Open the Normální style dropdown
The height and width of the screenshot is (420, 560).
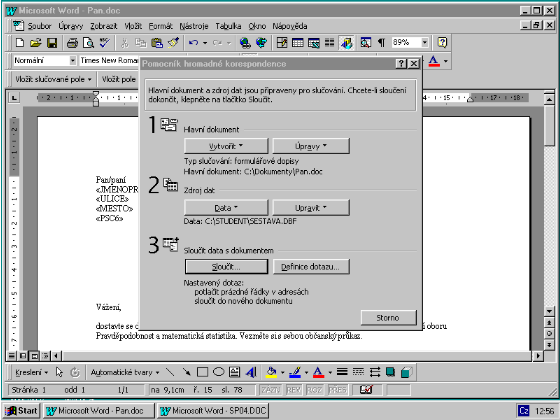(x=73, y=60)
